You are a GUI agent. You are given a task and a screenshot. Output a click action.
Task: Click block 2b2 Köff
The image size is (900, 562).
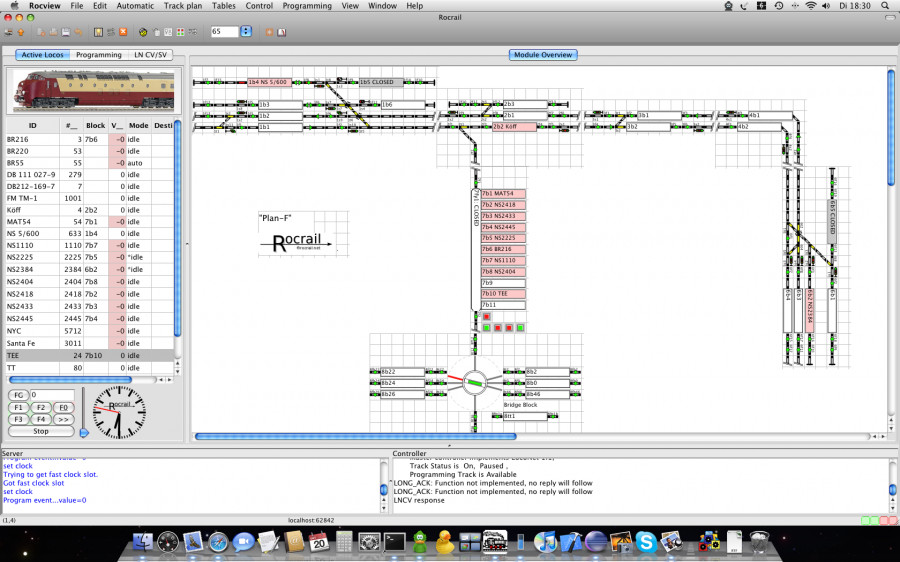[514, 126]
